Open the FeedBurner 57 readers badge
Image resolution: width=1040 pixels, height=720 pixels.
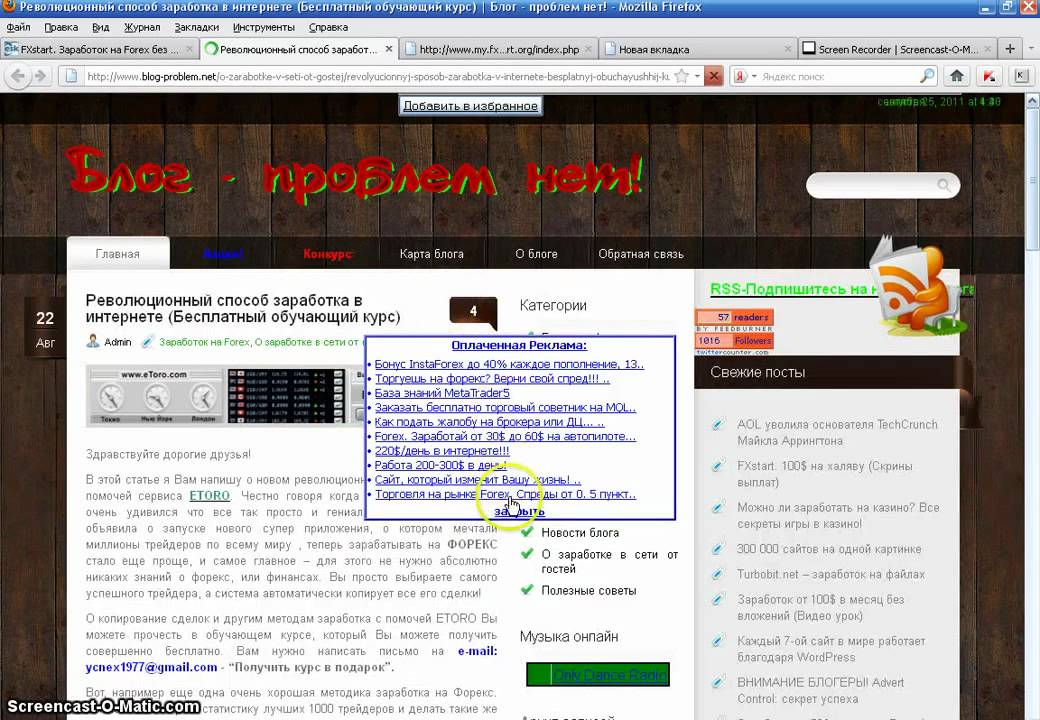click(734, 317)
